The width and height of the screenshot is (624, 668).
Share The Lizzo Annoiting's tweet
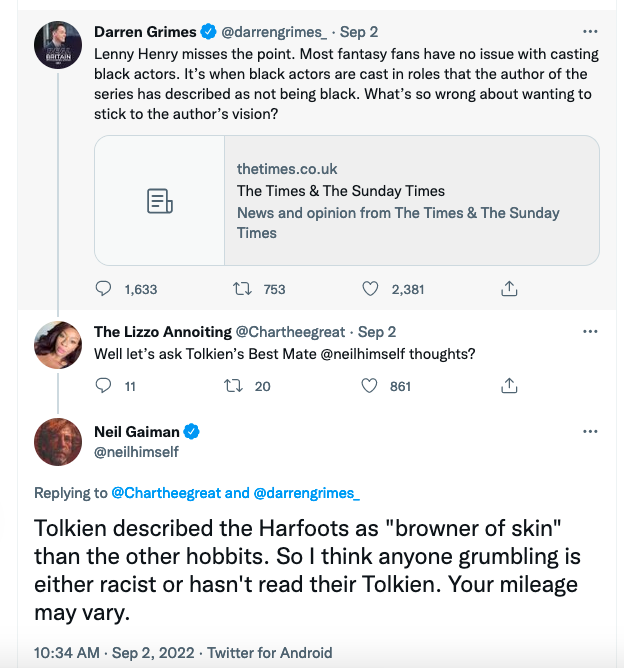click(x=508, y=385)
